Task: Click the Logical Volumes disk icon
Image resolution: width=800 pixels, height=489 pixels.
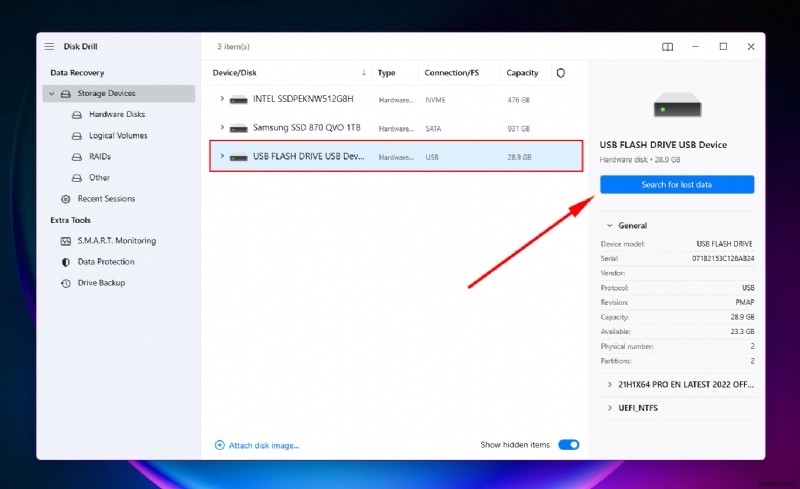Action: point(77,136)
